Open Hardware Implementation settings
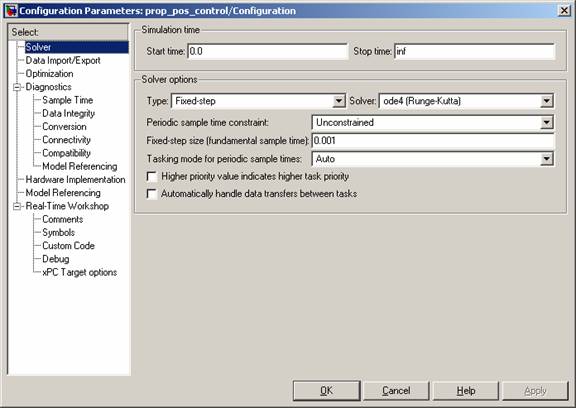 click(x=75, y=180)
